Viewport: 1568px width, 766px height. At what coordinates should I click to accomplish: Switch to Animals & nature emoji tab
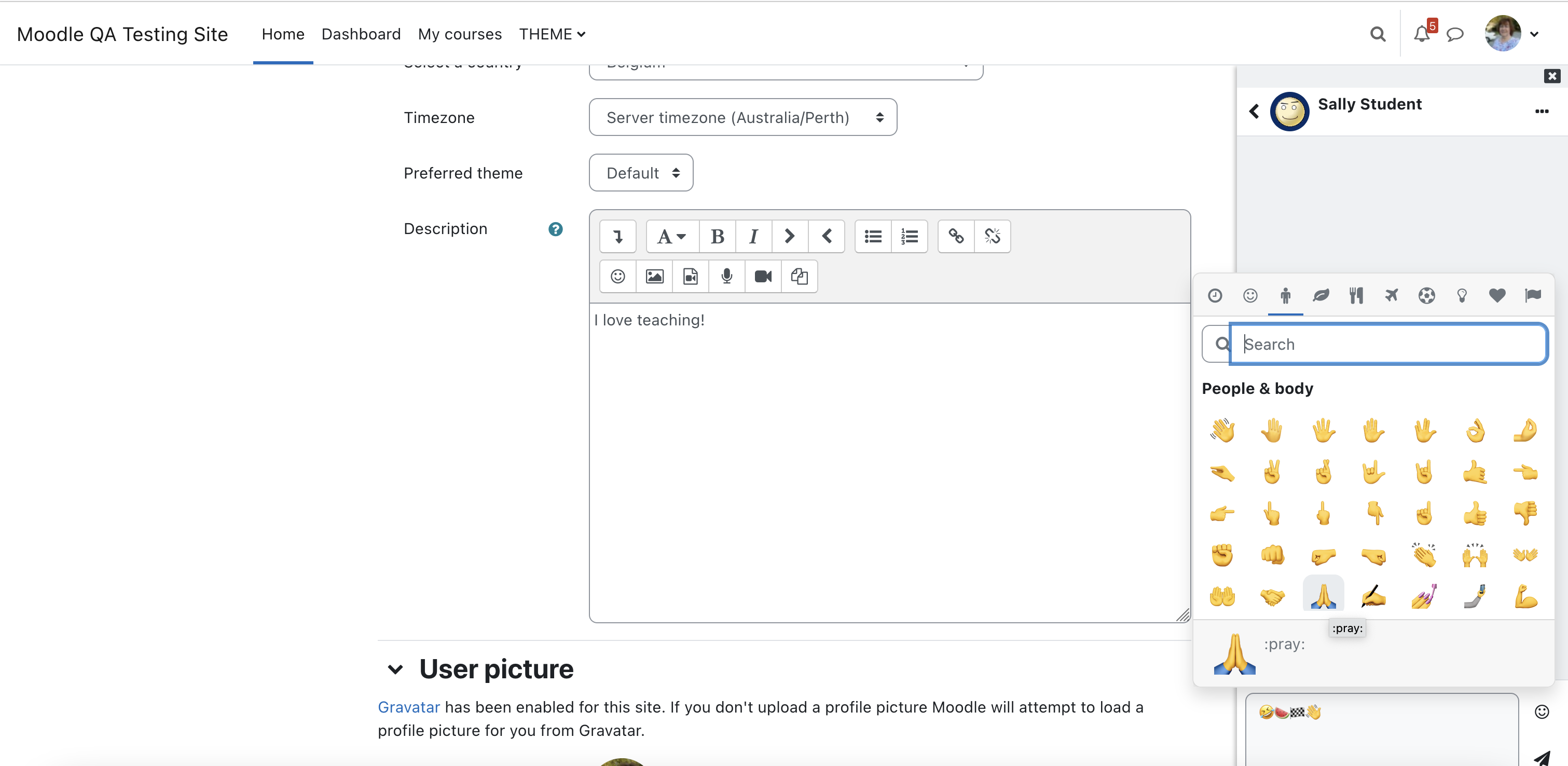coord(1321,295)
